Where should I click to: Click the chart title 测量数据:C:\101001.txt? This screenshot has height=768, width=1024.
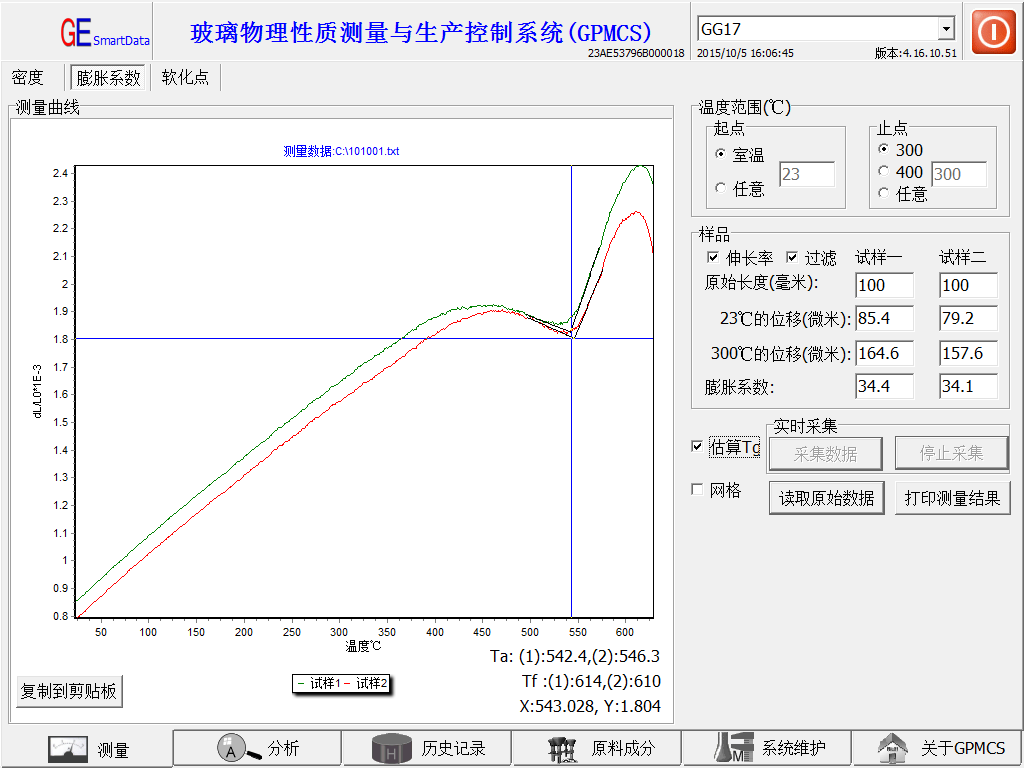(x=341, y=152)
